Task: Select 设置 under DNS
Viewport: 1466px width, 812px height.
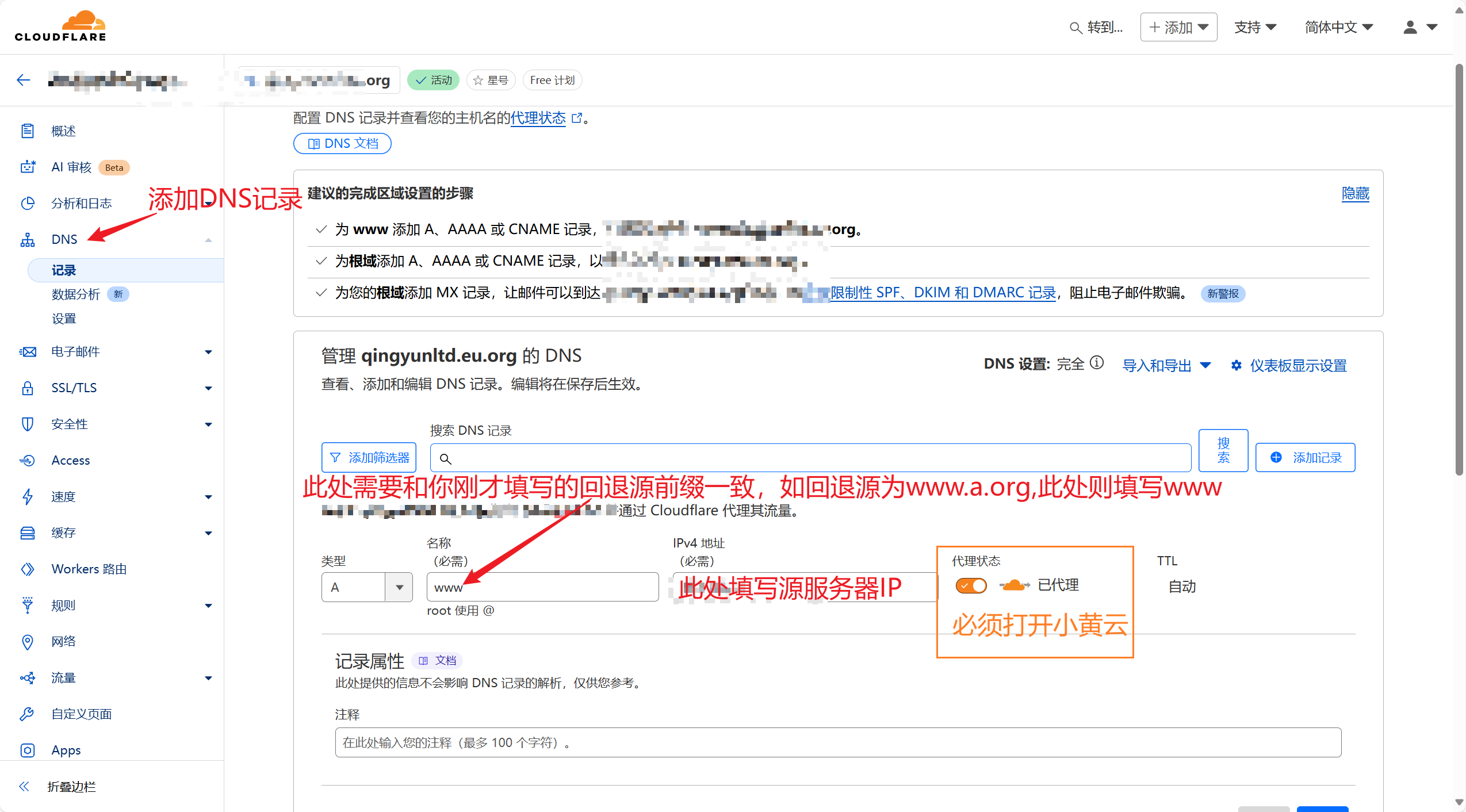Action: pyautogui.click(x=64, y=319)
